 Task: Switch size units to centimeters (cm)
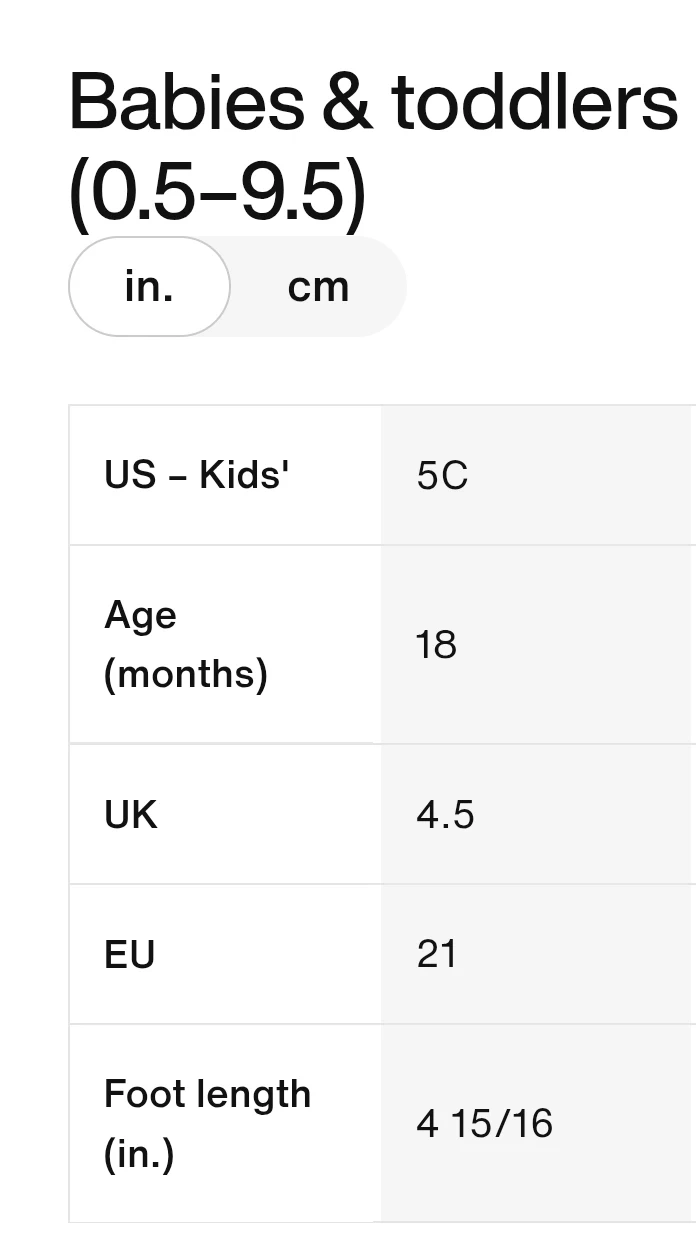click(x=318, y=287)
